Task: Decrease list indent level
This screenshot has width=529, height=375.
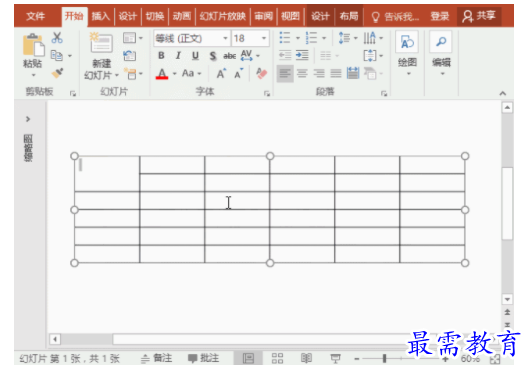Action: tap(285, 55)
